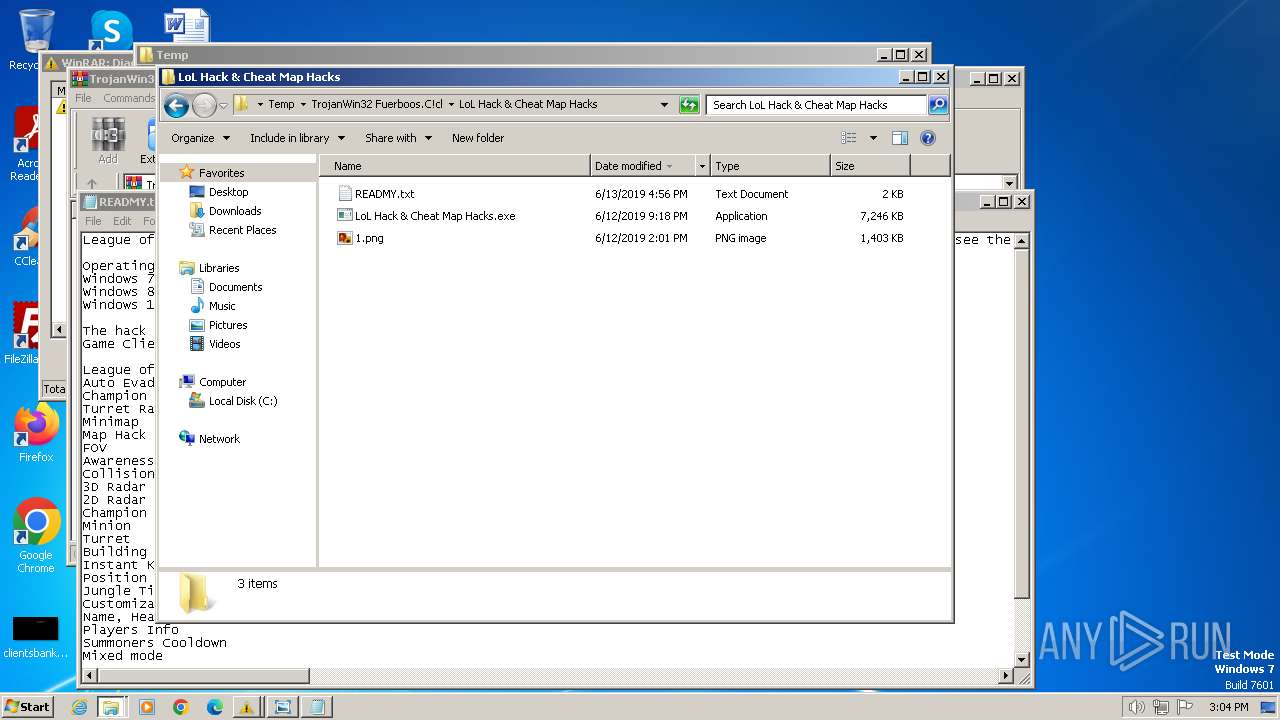
Task: Select the 1.png file icon
Action: pyautogui.click(x=345, y=238)
